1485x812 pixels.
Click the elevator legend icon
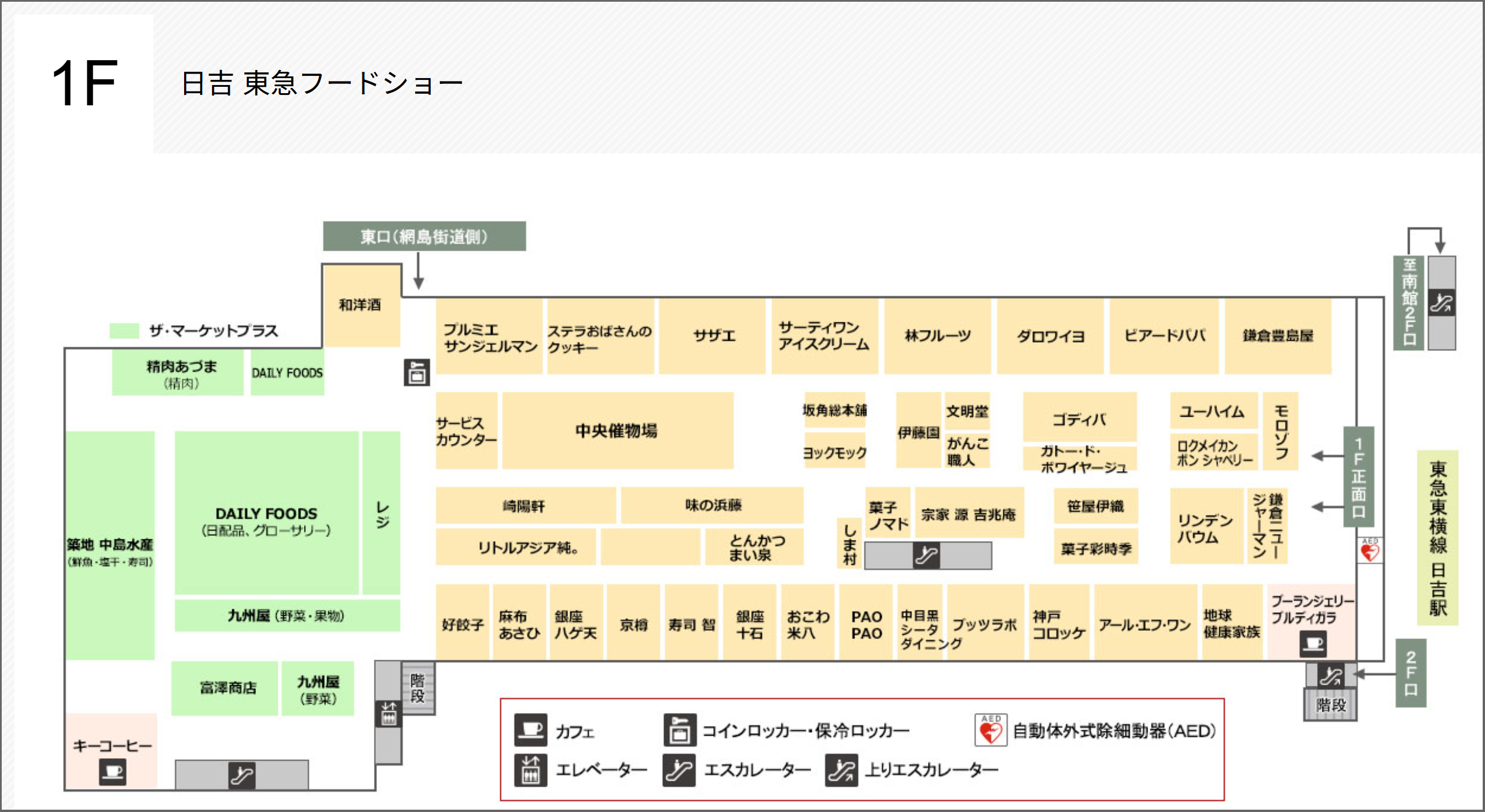click(530, 770)
